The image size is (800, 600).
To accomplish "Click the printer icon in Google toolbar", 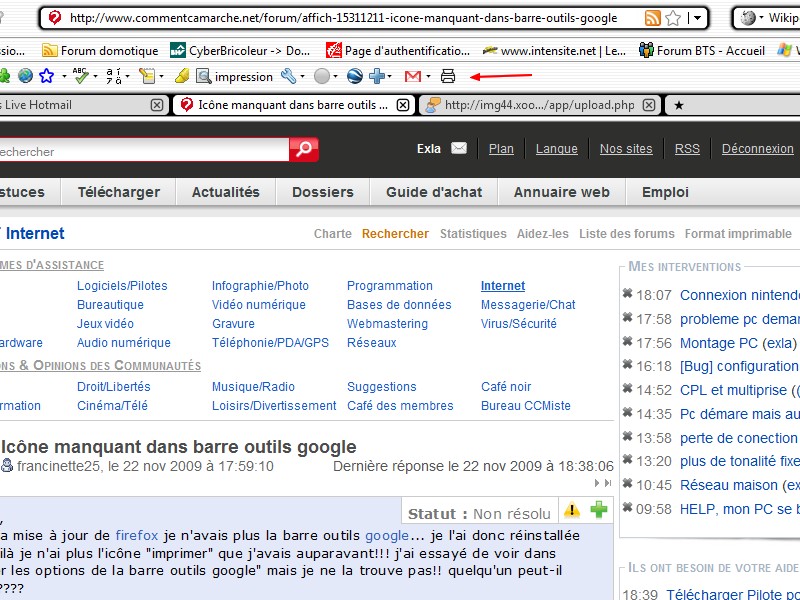I will pyautogui.click(x=448, y=76).
